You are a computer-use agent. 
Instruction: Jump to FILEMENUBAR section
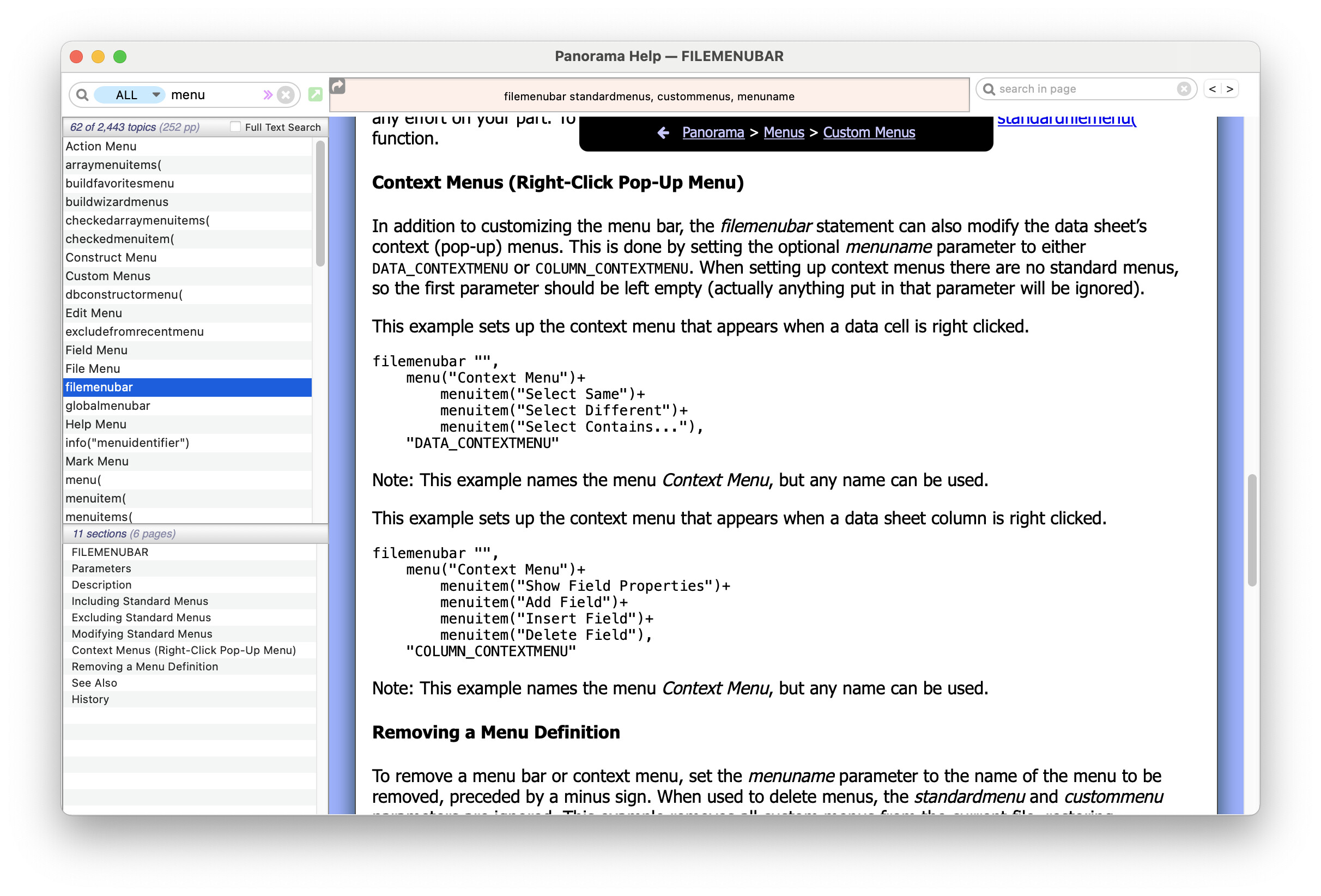[189, 552]
